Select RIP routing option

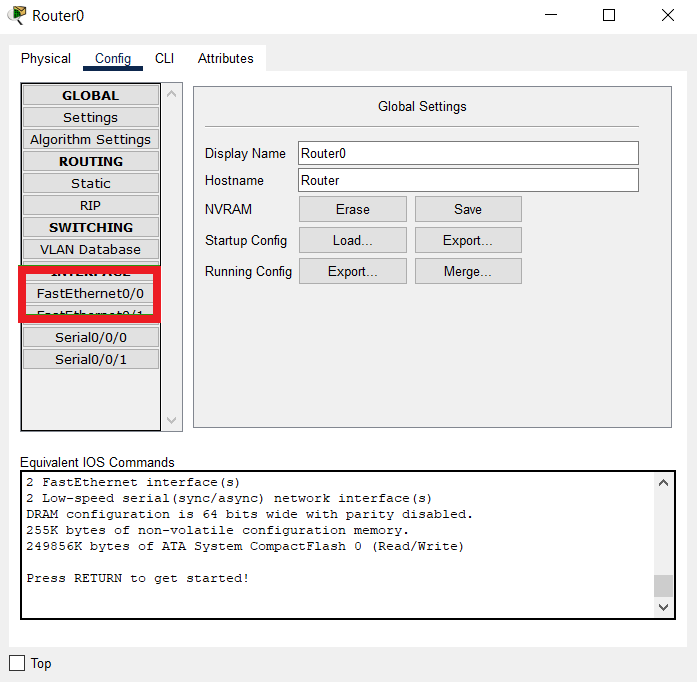tap(91, 206)
